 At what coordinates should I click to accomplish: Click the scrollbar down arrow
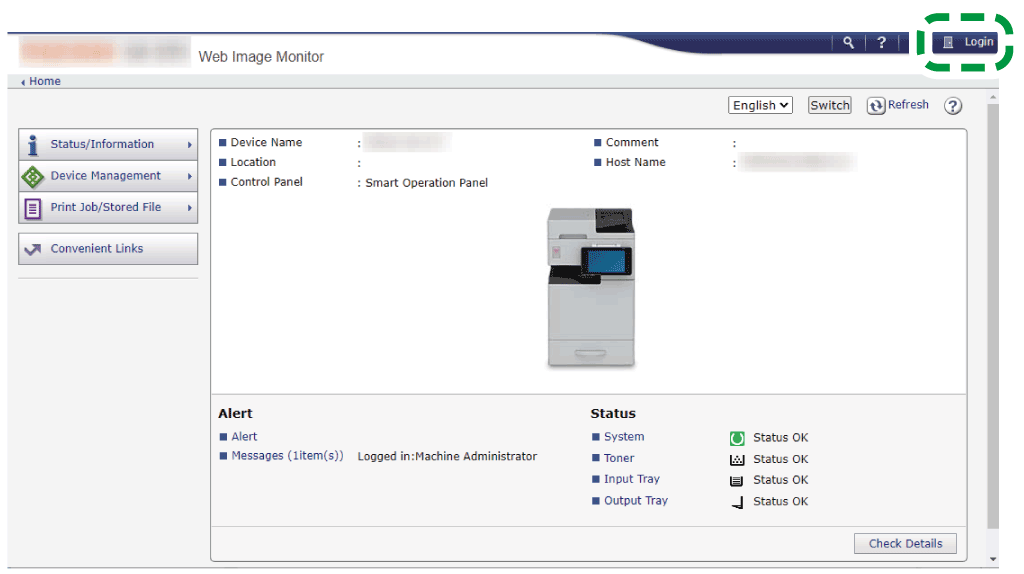tap(993, 560)
